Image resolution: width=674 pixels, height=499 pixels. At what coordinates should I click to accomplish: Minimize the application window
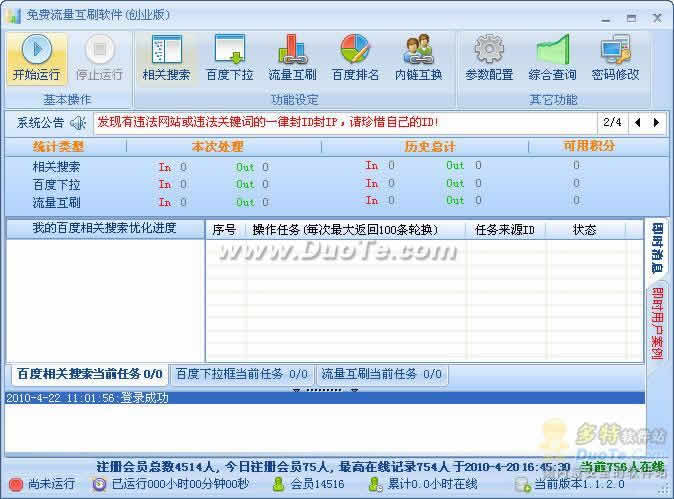click(x=606, y=18)
